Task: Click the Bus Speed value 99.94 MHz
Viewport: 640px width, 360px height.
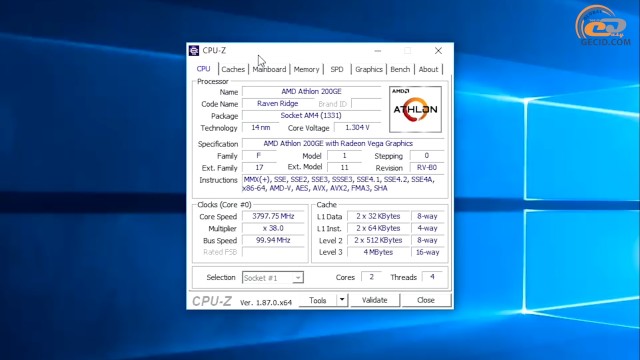Action: click(x=273, y=240)
